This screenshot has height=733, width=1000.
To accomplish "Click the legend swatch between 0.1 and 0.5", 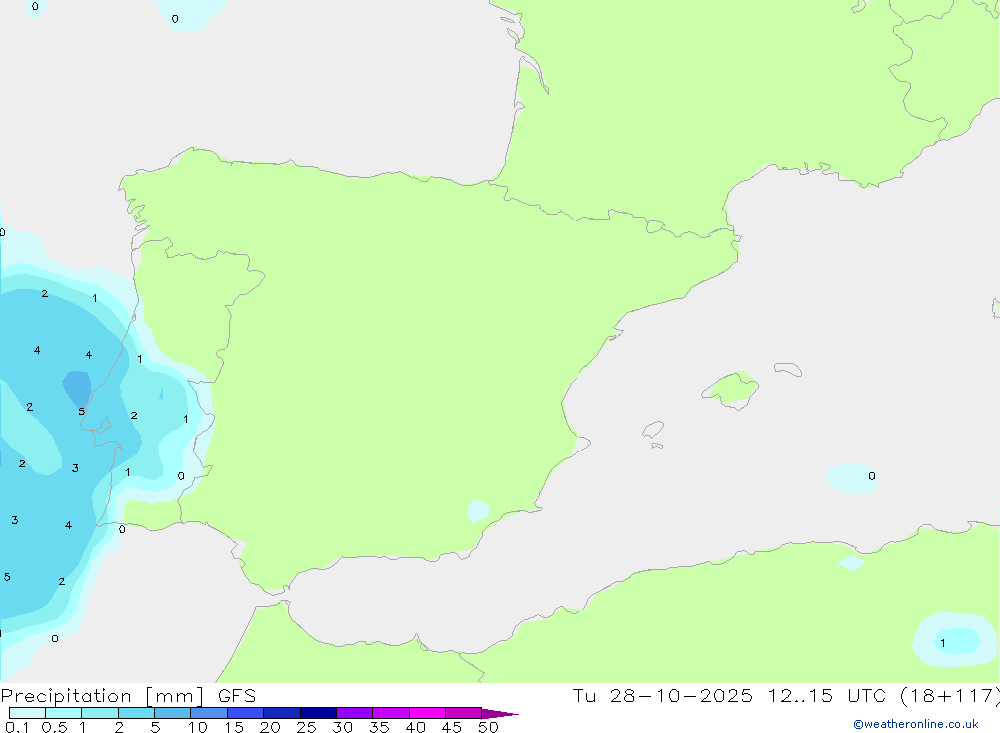I will coord(27,713).
